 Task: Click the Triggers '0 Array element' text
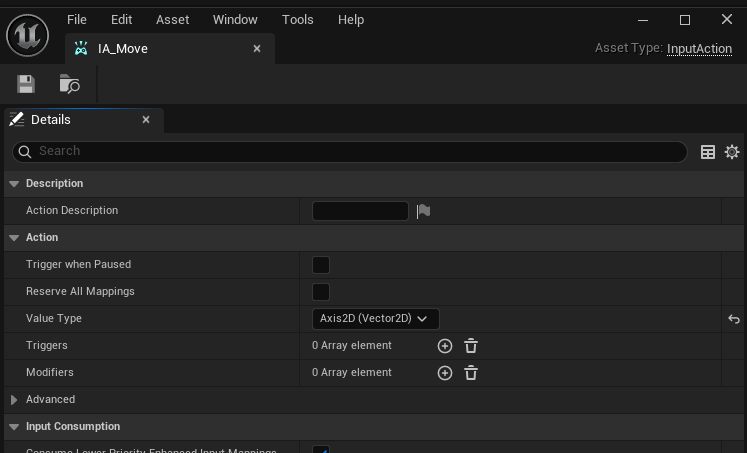352,345
